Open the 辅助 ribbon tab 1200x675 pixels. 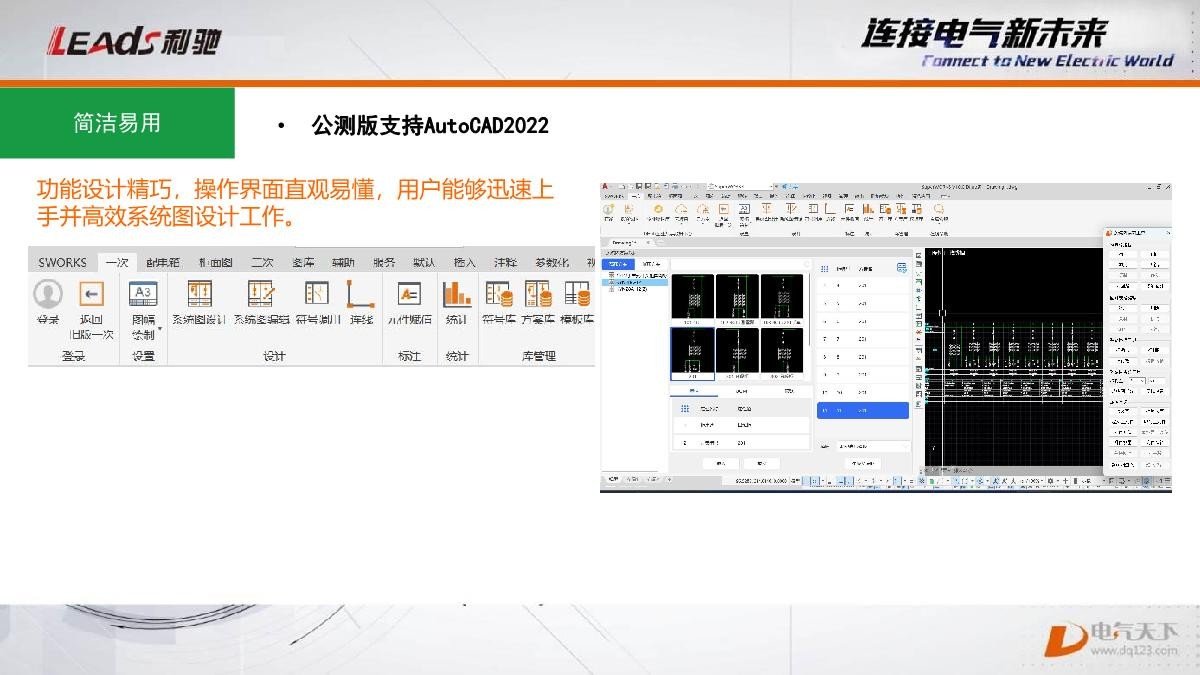point(343,262)
